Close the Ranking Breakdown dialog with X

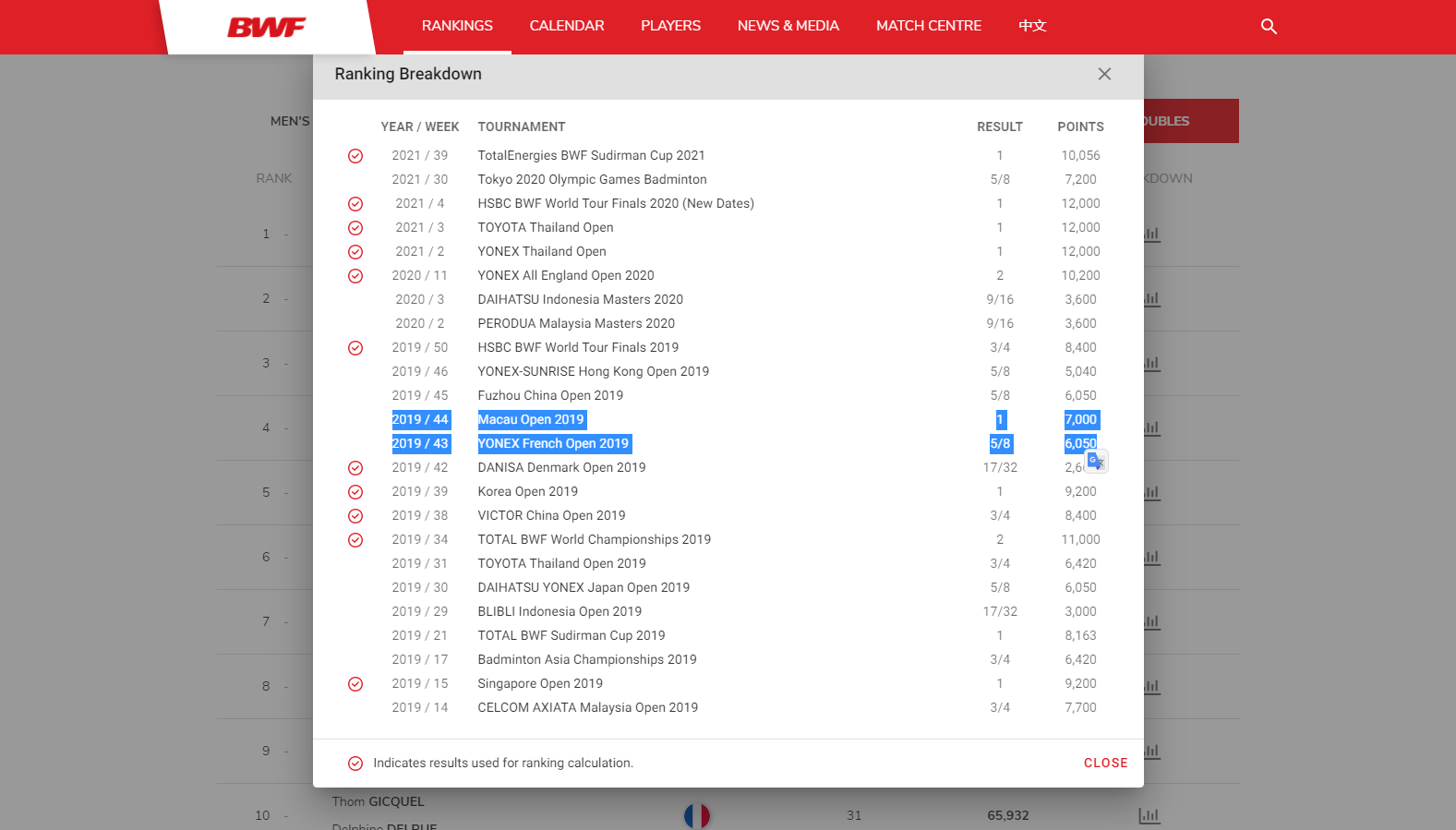click(1104, 74)
